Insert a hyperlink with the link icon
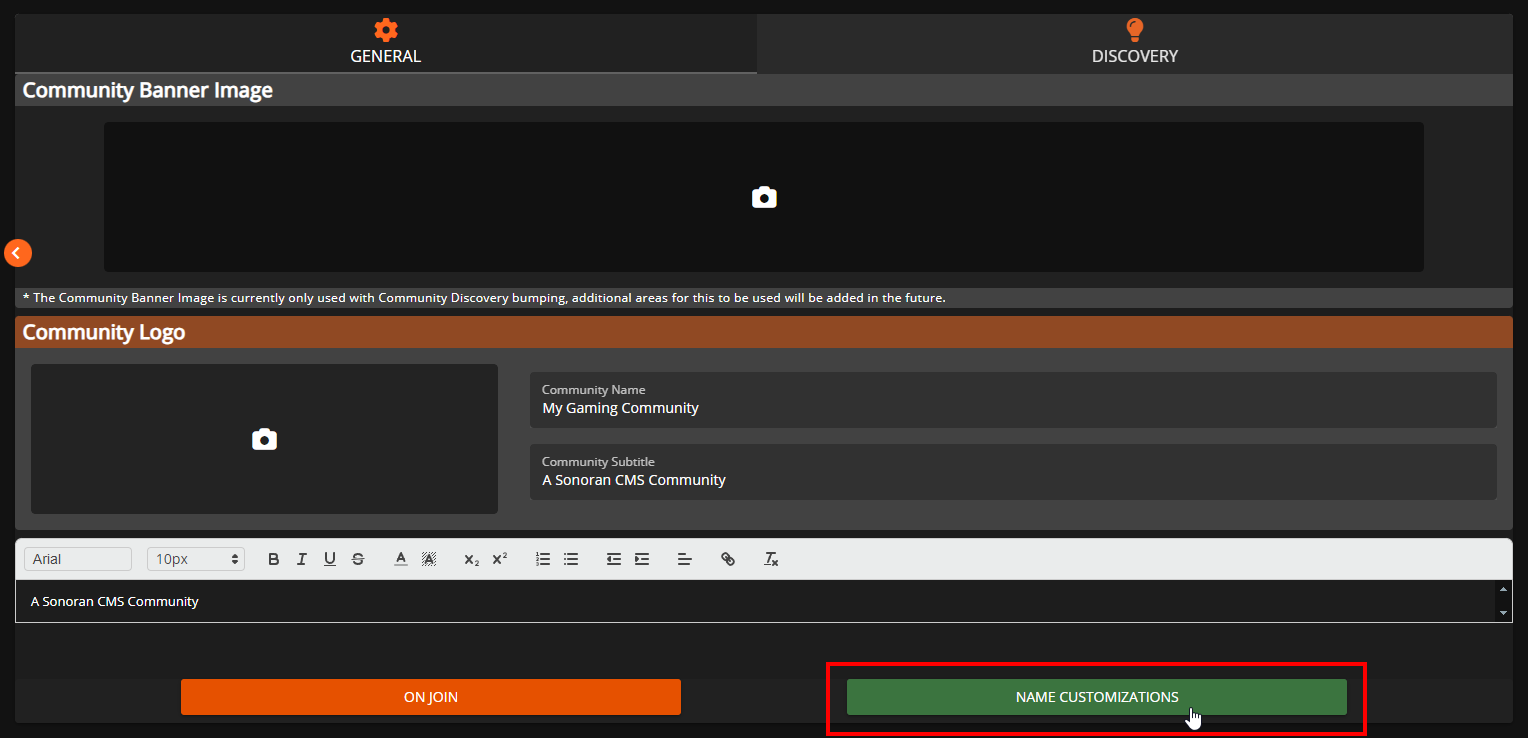The height and width of the screenshot is (738, 1528). 728,559
